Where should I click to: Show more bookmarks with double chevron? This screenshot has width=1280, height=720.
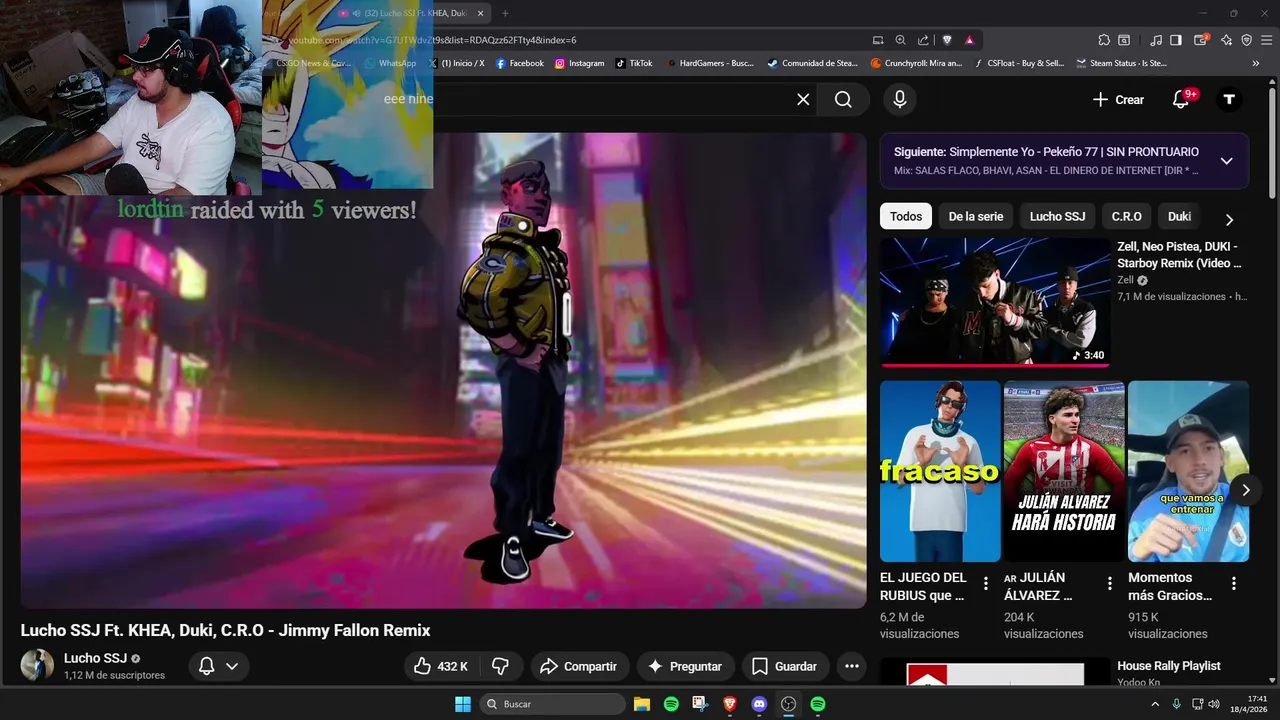[x=1256, y=63]
